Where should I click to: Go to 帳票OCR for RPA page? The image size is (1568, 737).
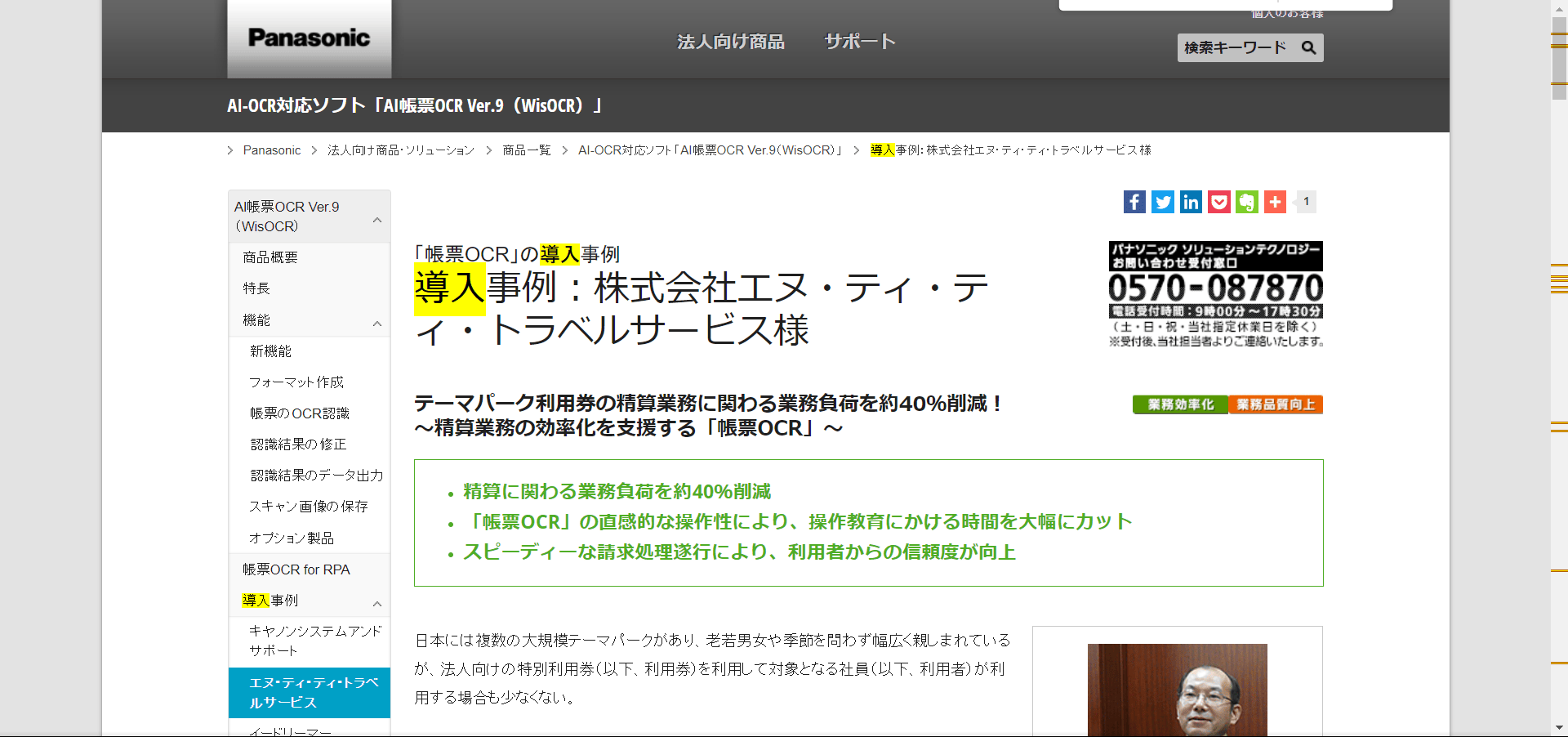click(296, 569)
